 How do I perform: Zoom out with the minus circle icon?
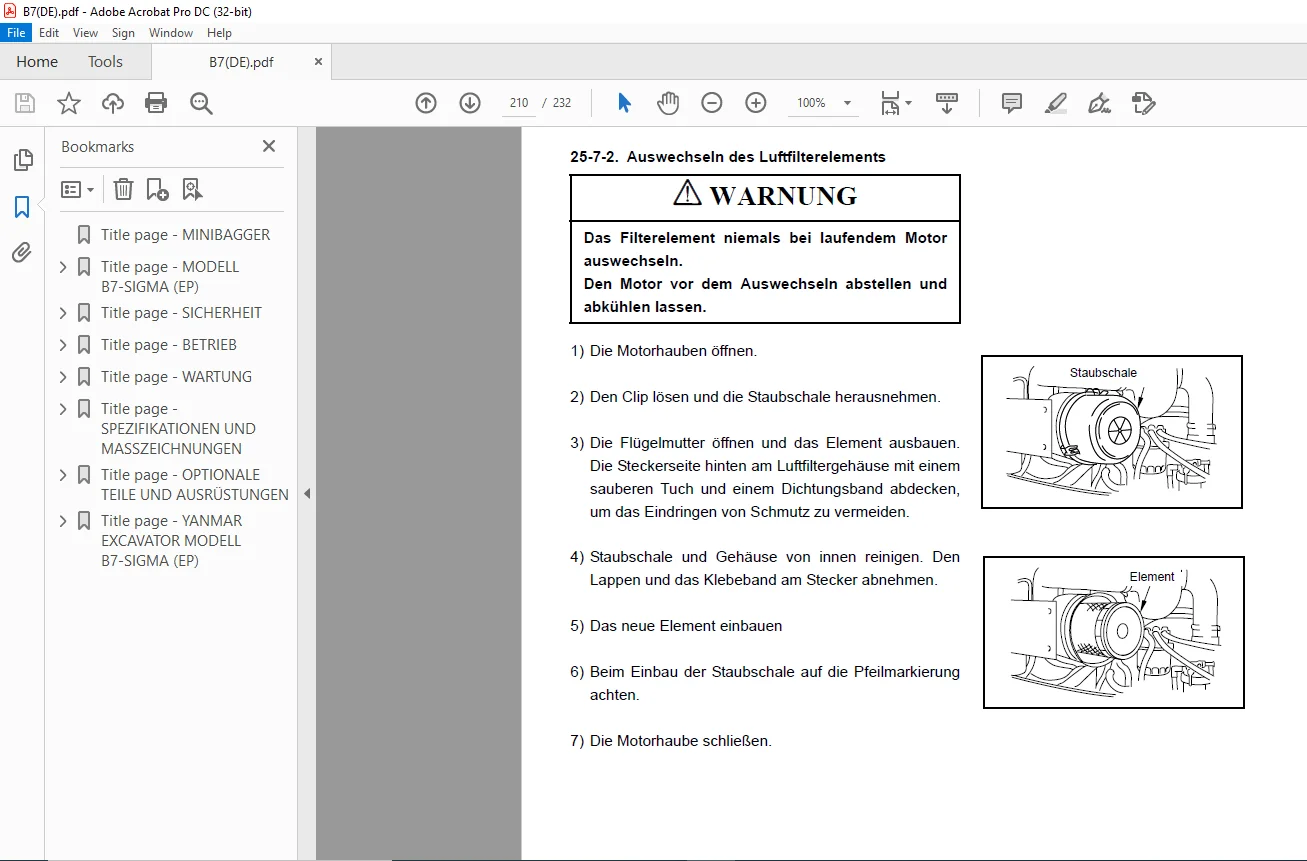(712, 103)
